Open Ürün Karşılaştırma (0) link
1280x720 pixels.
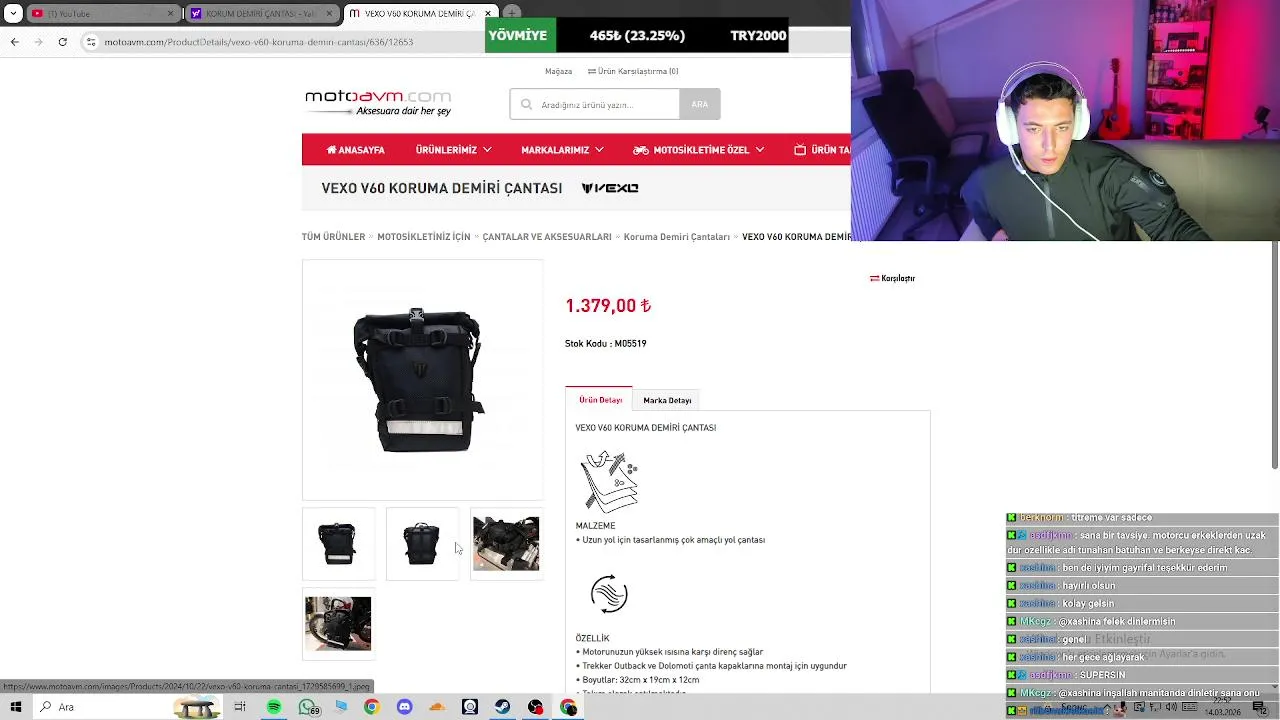tap(633, 71)
